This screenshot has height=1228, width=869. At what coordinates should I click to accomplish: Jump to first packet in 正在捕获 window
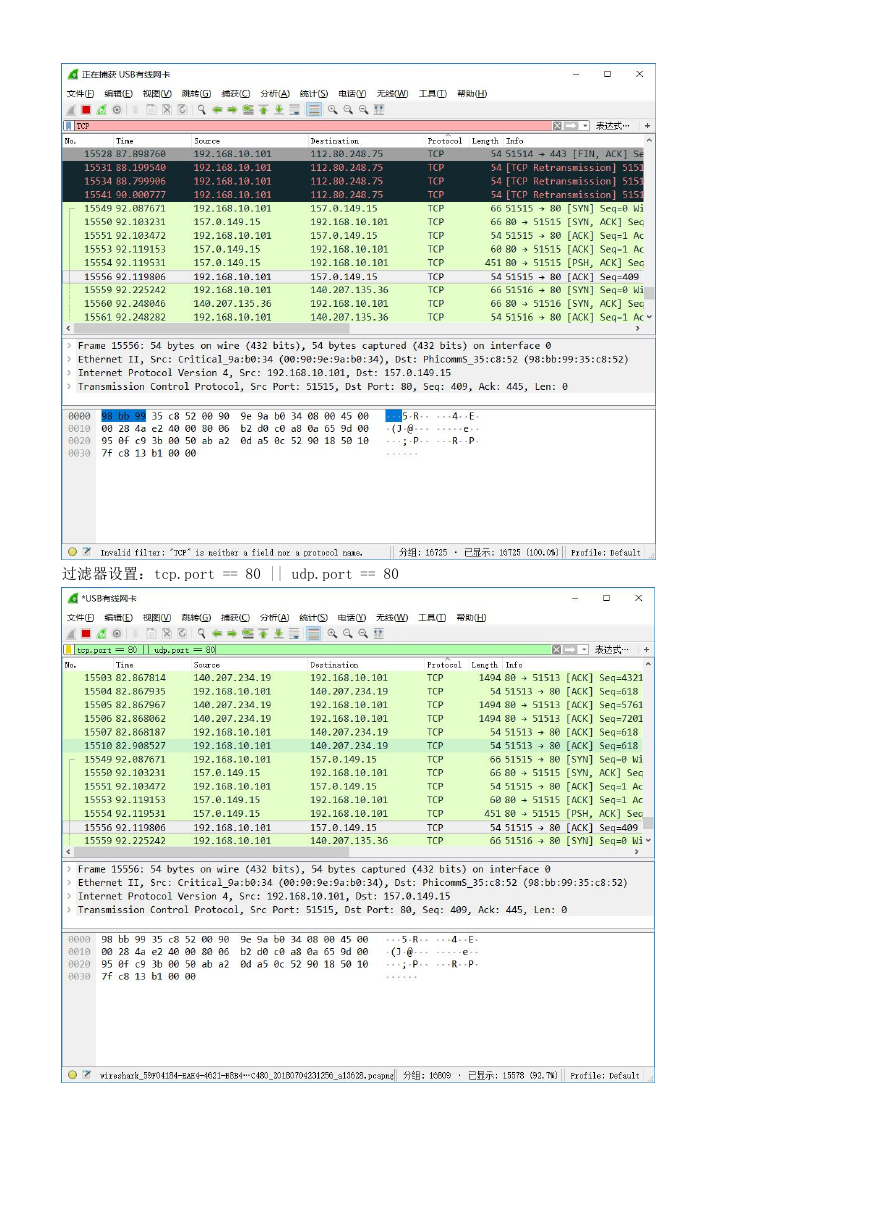[263, 109]
